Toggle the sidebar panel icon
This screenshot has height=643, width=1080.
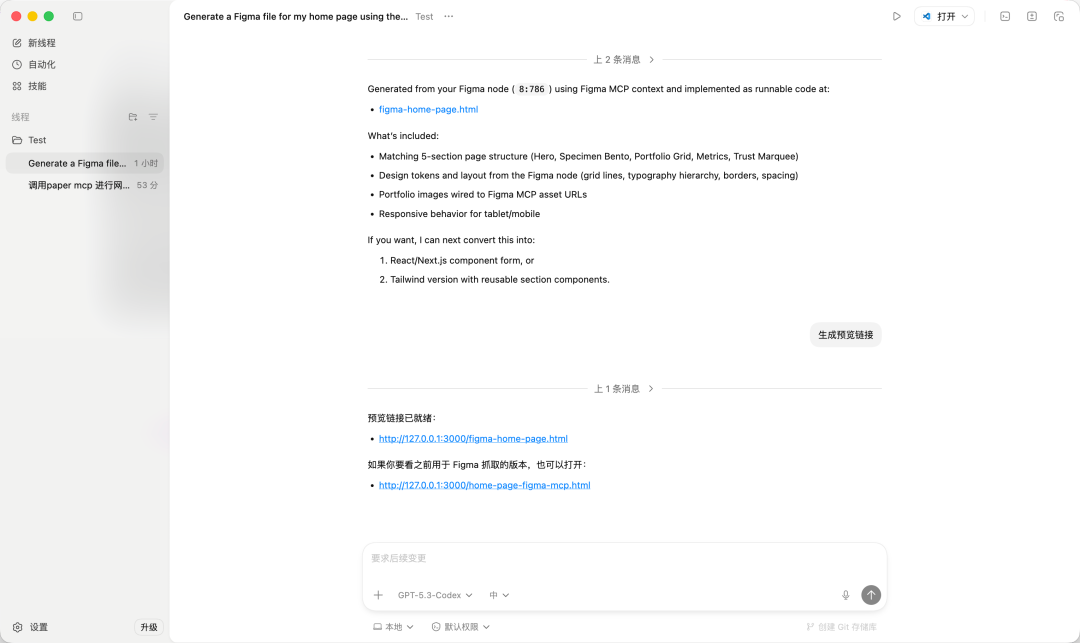coord(78,17)
